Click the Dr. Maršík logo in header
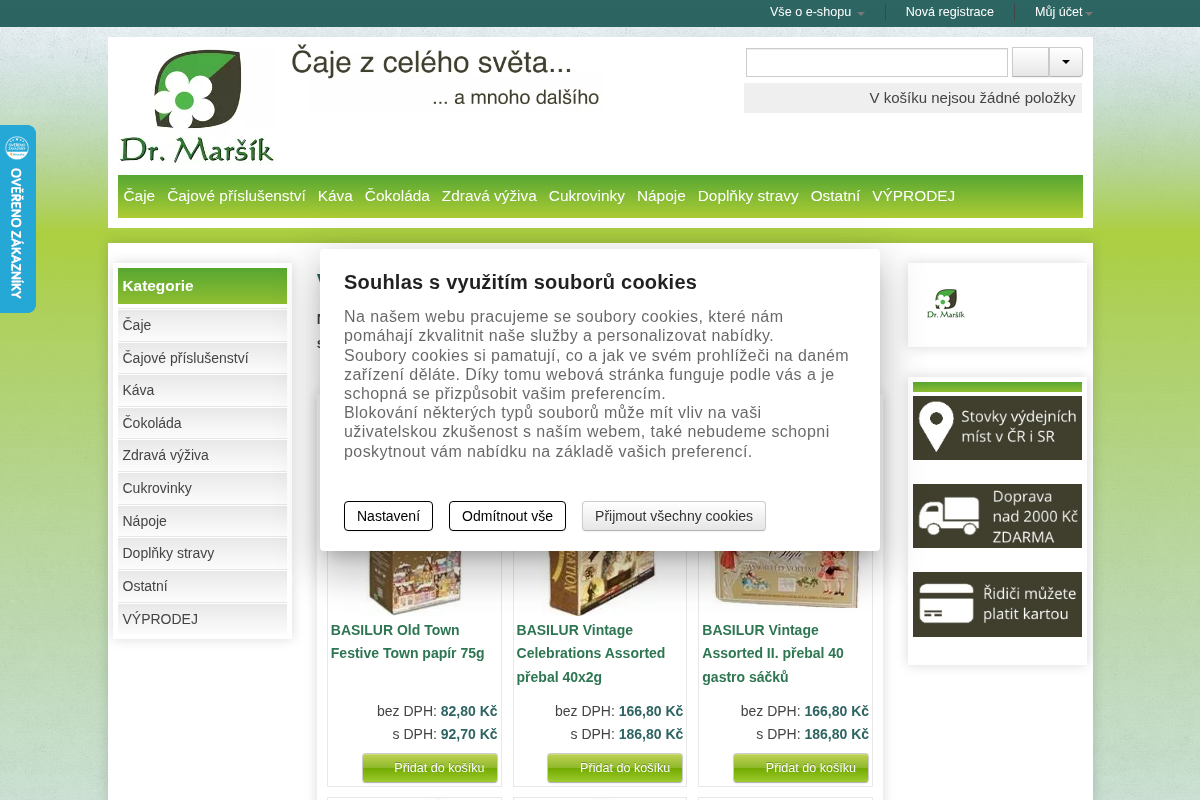The image size is (1200, 800). [196, 105]
